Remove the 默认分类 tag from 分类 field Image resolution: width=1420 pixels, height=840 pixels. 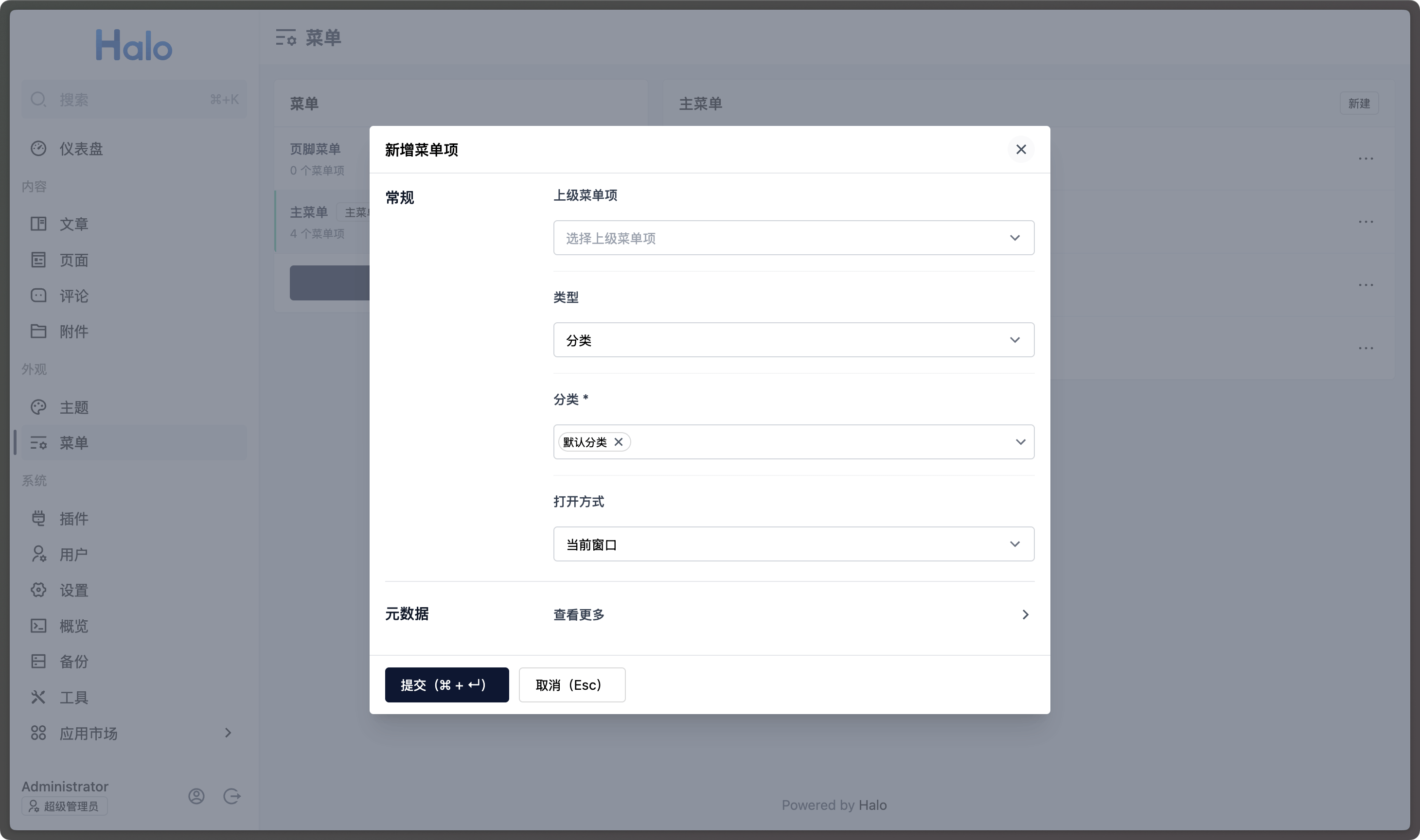pos(619,442)
